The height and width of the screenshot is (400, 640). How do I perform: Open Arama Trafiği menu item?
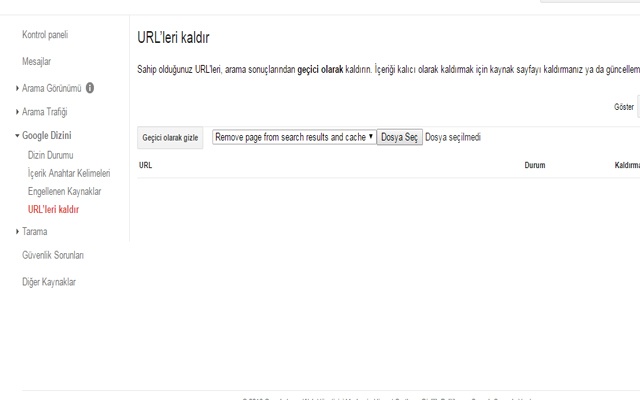(44, 112)
